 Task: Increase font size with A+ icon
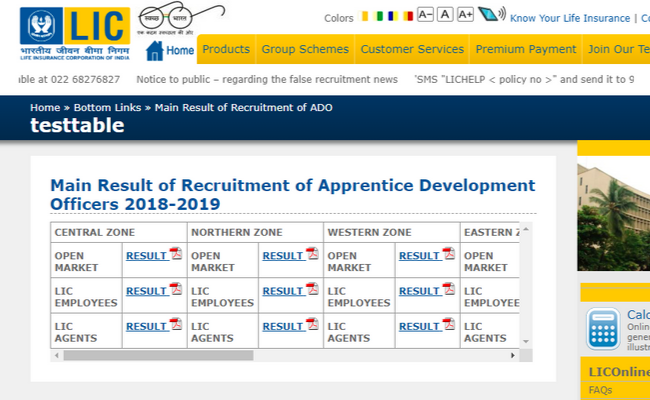pos(465,15)
